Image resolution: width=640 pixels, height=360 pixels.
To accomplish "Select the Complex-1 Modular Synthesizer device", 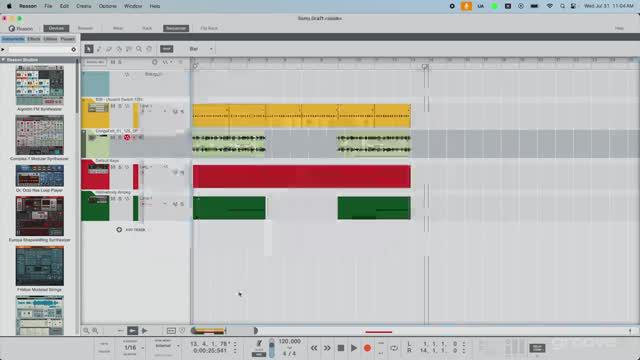I will [40, 138].
